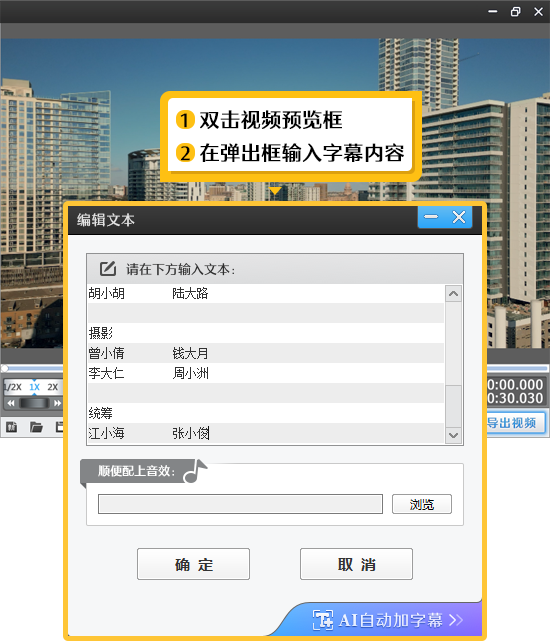Click the 导出视频 button in the main window
Viewport: 550px width, 641px height.
[514, 423]
